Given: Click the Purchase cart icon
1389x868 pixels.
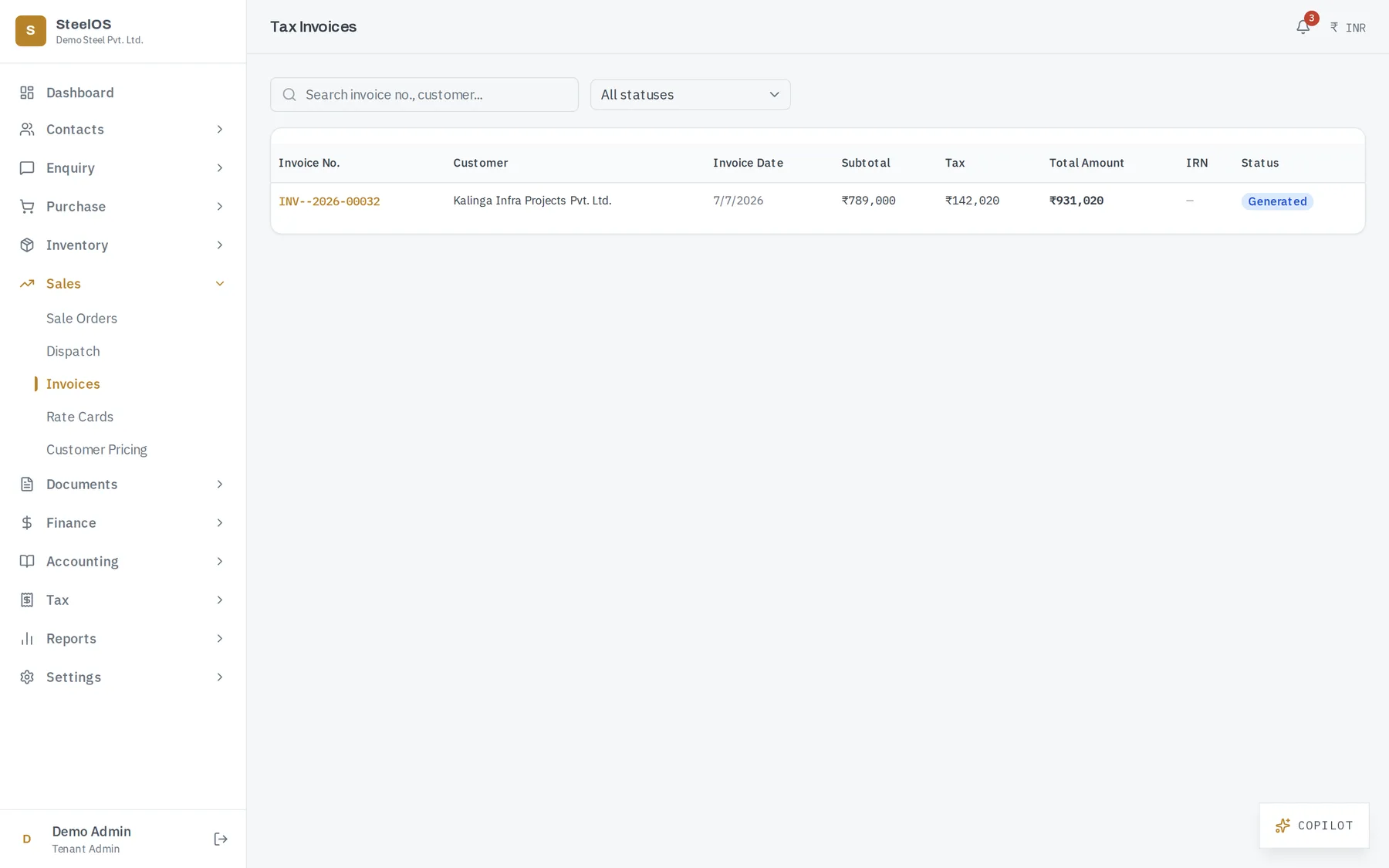Looking at the screenshot, I should point(27,206).
